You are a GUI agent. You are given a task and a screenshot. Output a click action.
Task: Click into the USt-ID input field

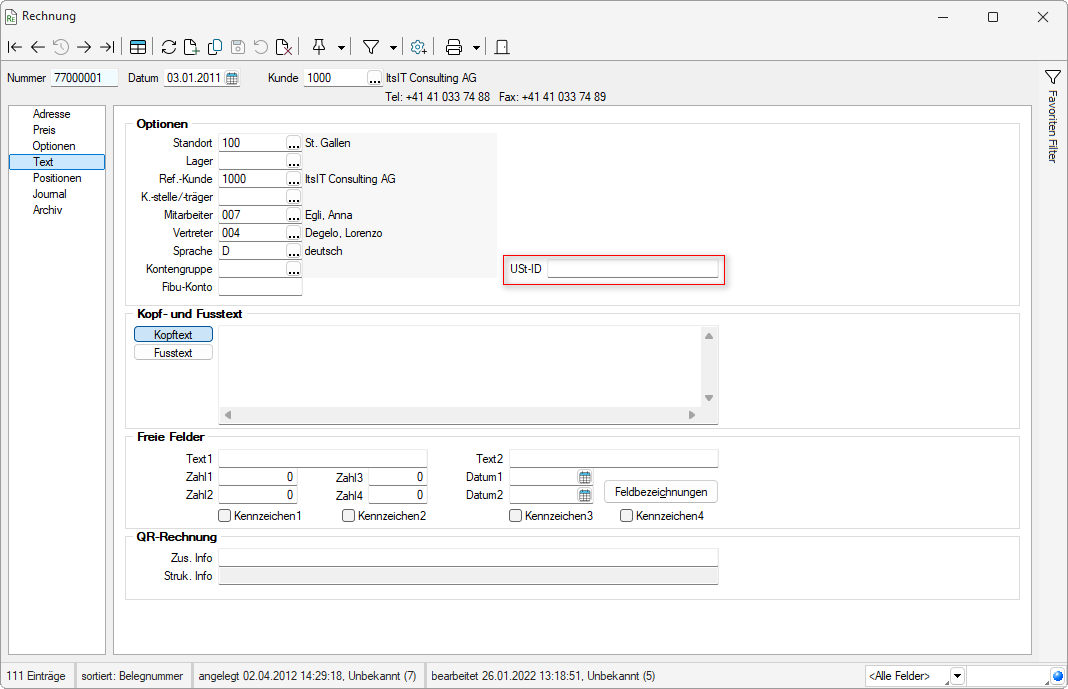[632, 269]
